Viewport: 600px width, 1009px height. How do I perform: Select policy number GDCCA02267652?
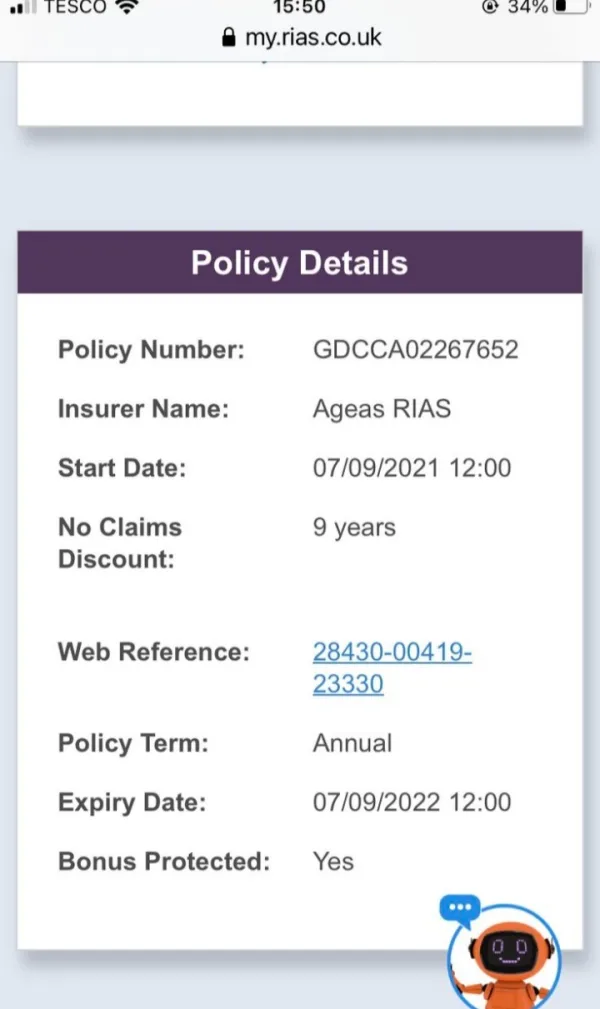[415, 350]
